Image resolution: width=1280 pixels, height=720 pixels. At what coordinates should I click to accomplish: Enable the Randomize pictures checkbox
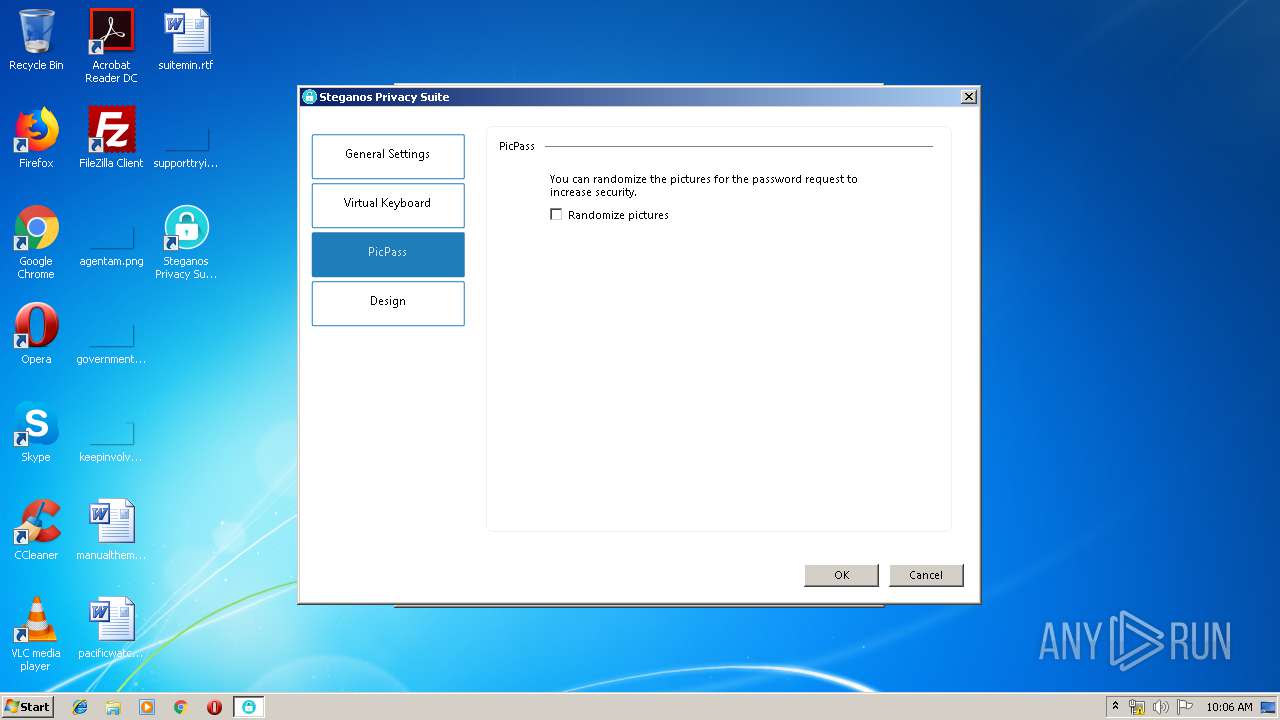pos(556,215)
